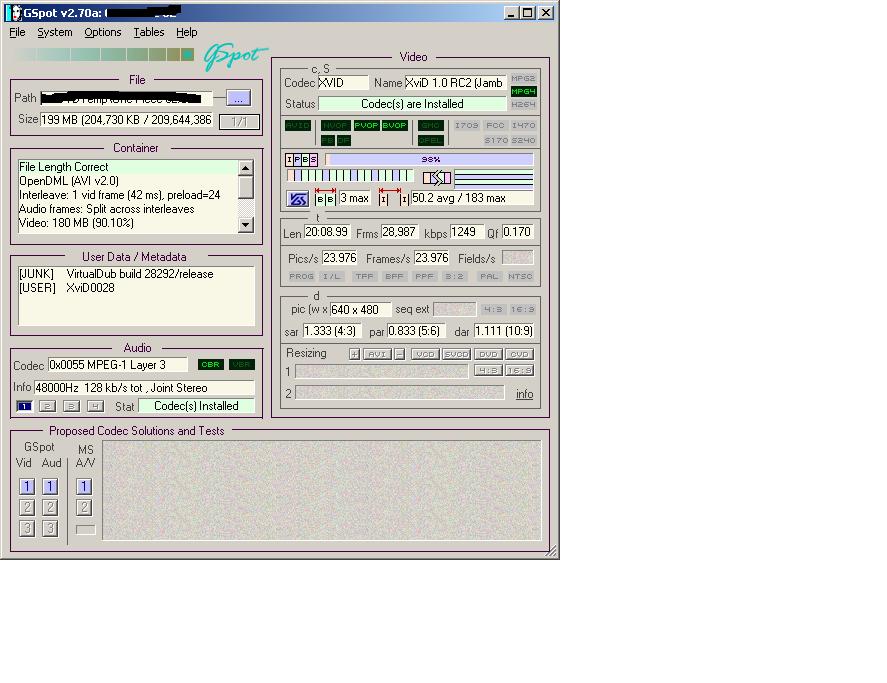The height and width of the screenshot is (683, 887).
Task: Click the browse '...' button beside Path
Action: pos(238,98)
